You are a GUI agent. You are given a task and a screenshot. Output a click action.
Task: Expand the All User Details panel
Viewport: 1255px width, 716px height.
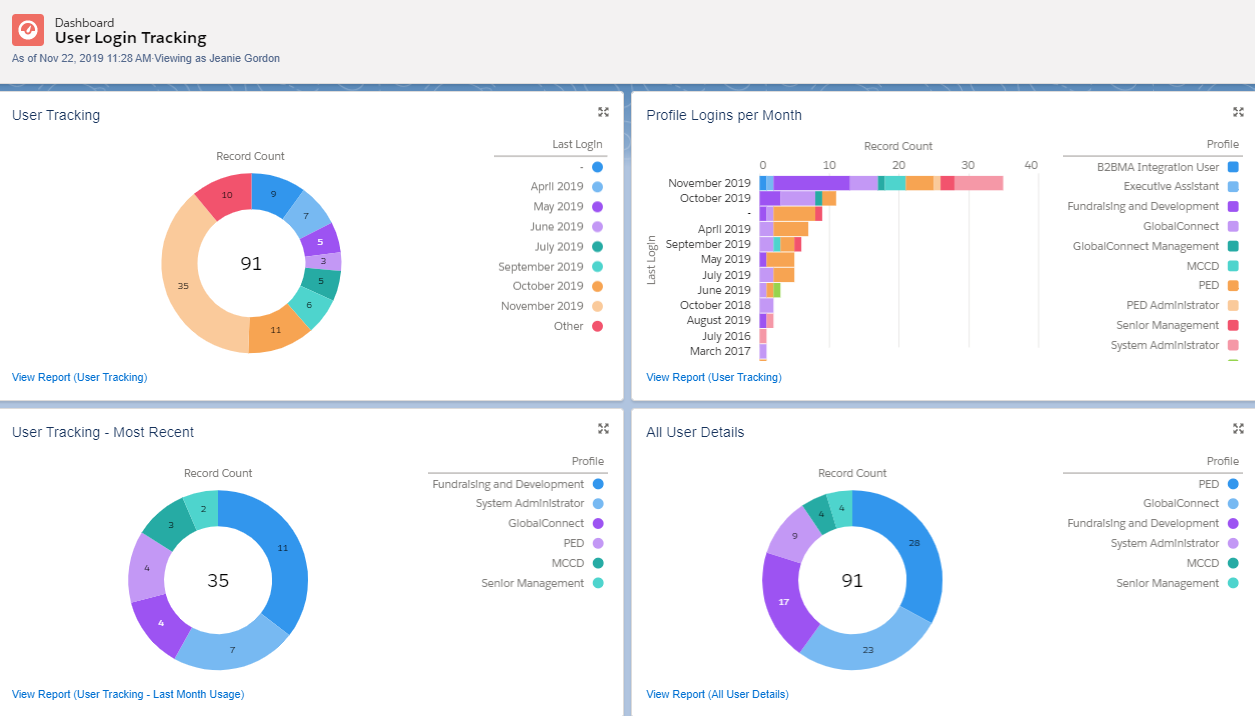pos(1238,428)
